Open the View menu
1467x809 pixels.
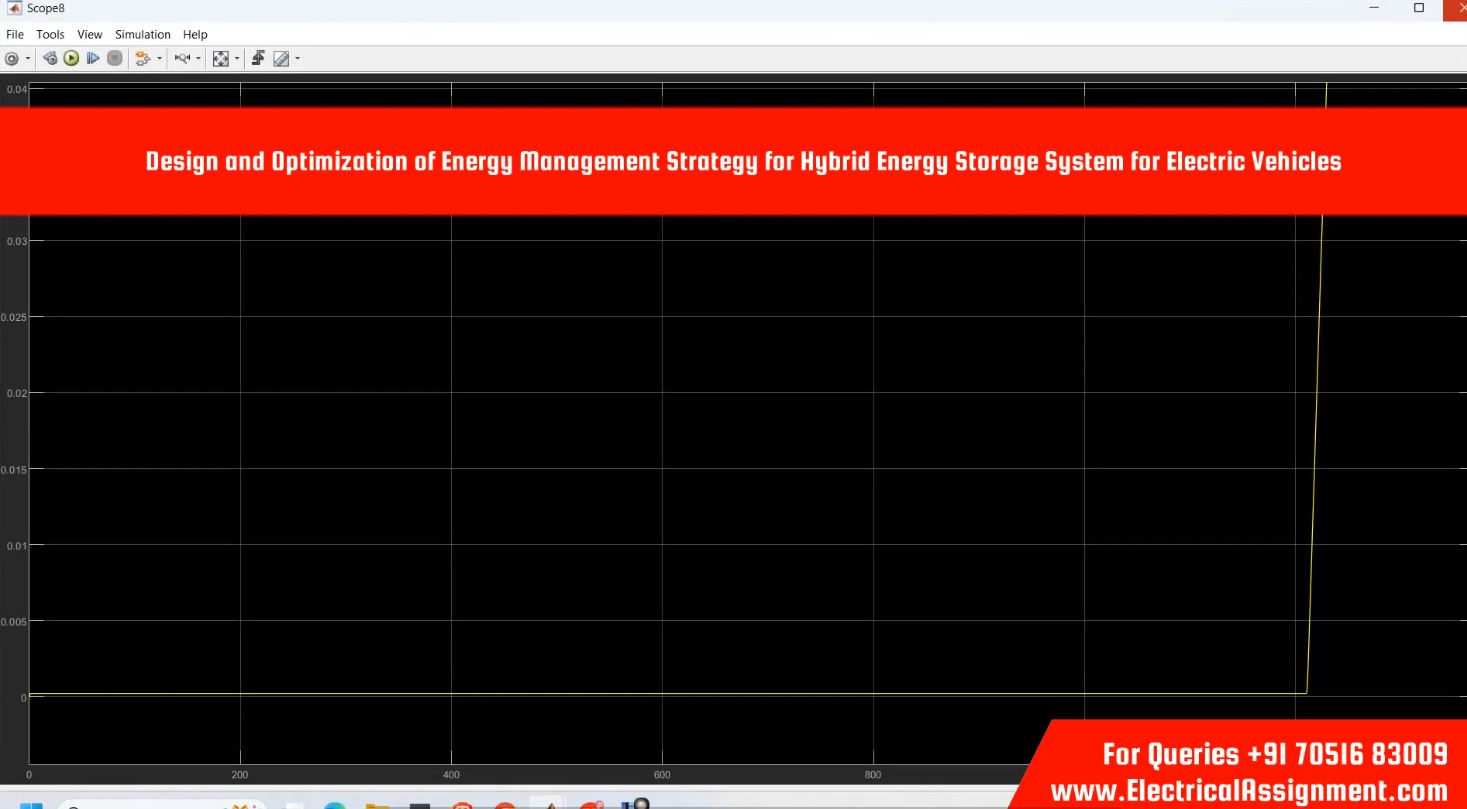click(90, 34)
